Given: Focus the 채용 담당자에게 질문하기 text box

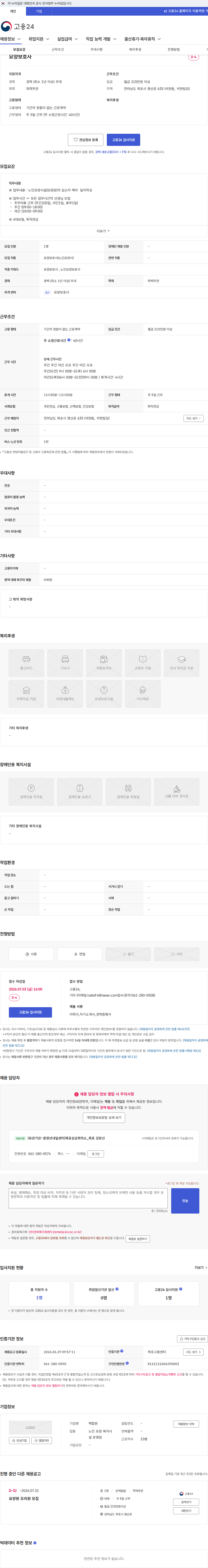Looking at the screenshot, I should click(88, 1198).
